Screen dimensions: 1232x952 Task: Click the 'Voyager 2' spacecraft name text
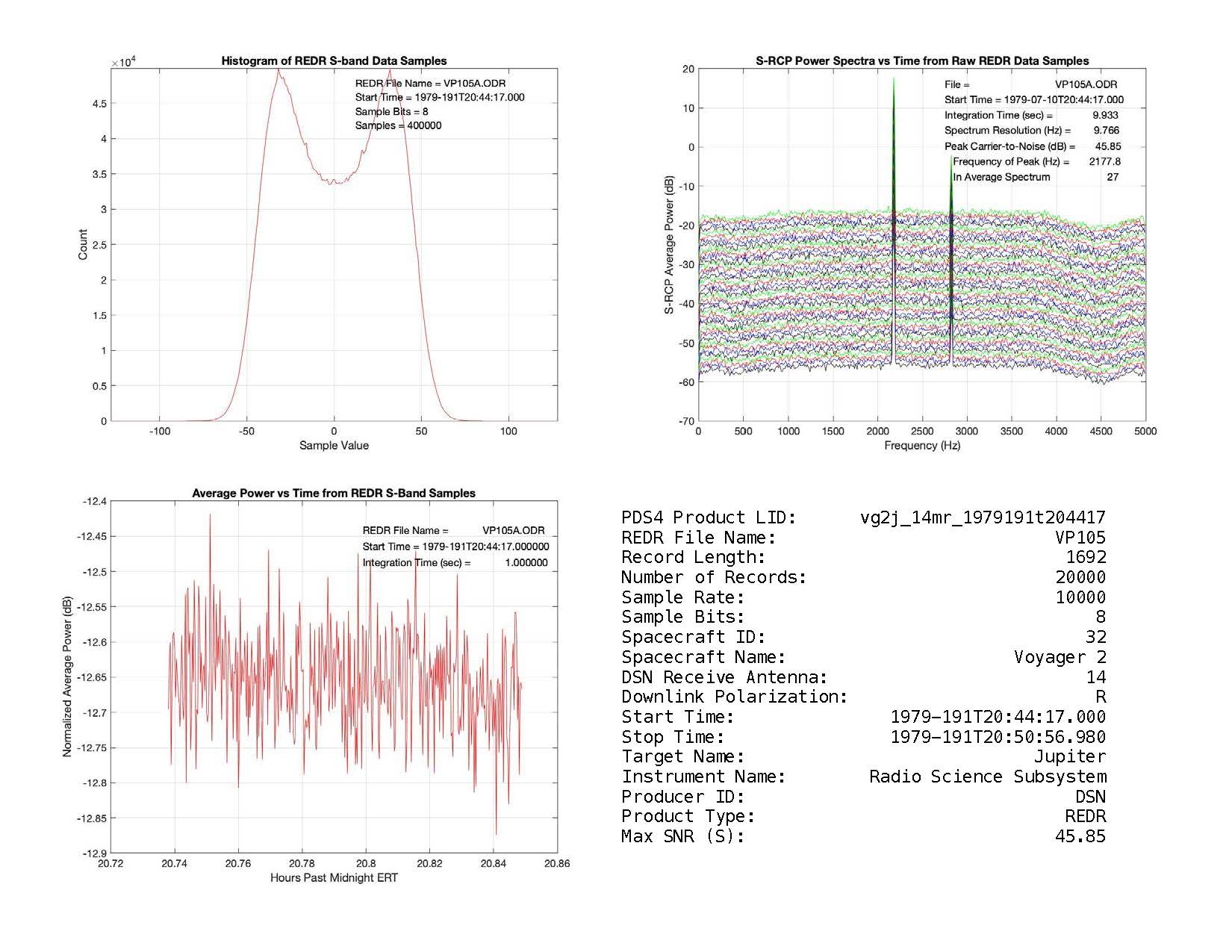[x=1060, y=657]
